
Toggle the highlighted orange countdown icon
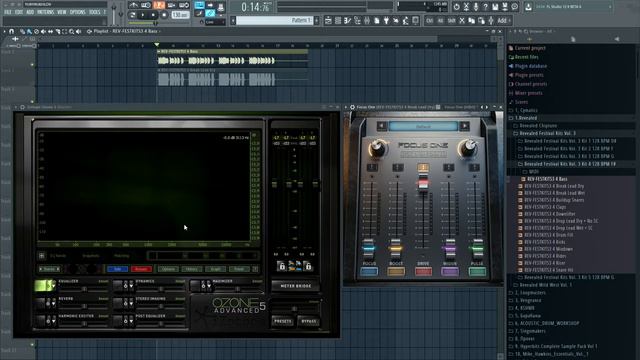(159, 5)
